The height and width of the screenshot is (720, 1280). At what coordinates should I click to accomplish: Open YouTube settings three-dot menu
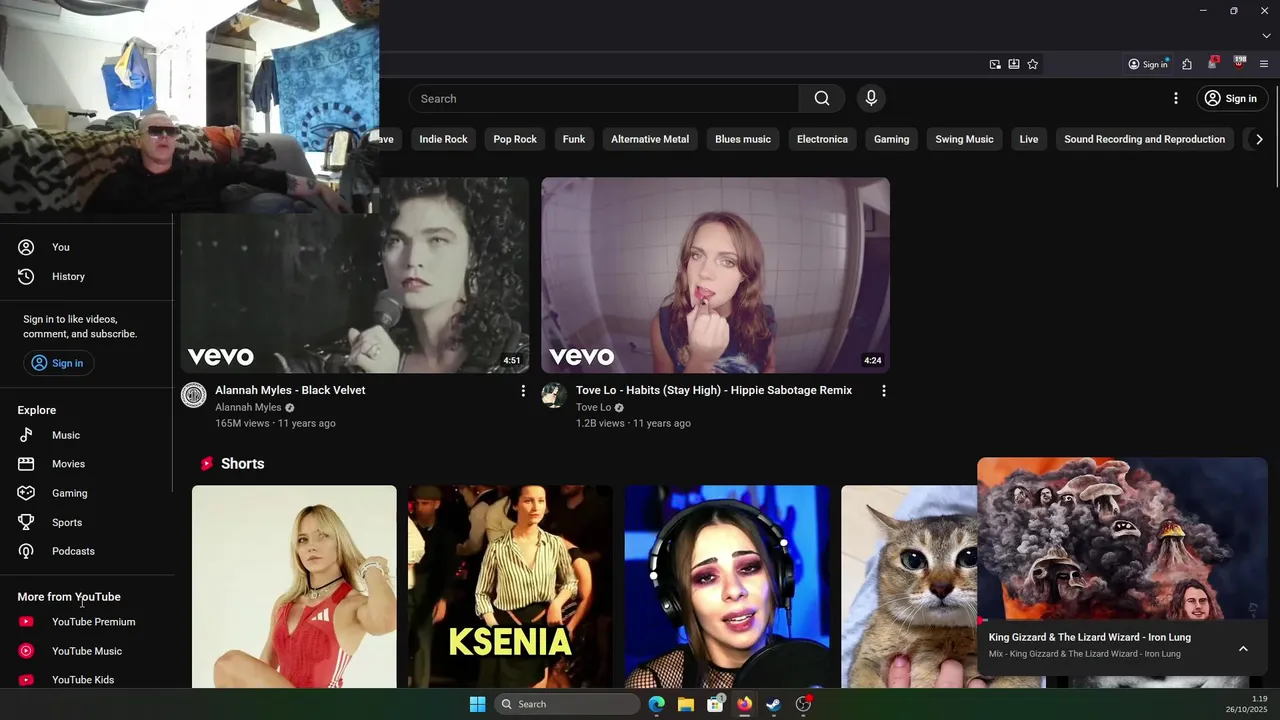click(1176, 98)
